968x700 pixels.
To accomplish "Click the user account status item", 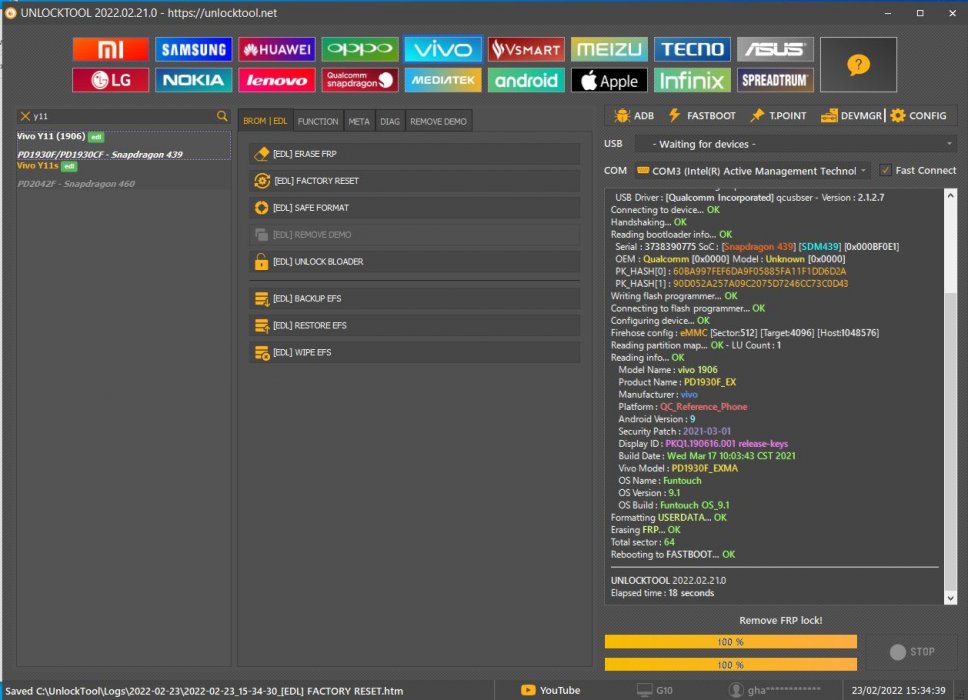I will pos(775,690).
